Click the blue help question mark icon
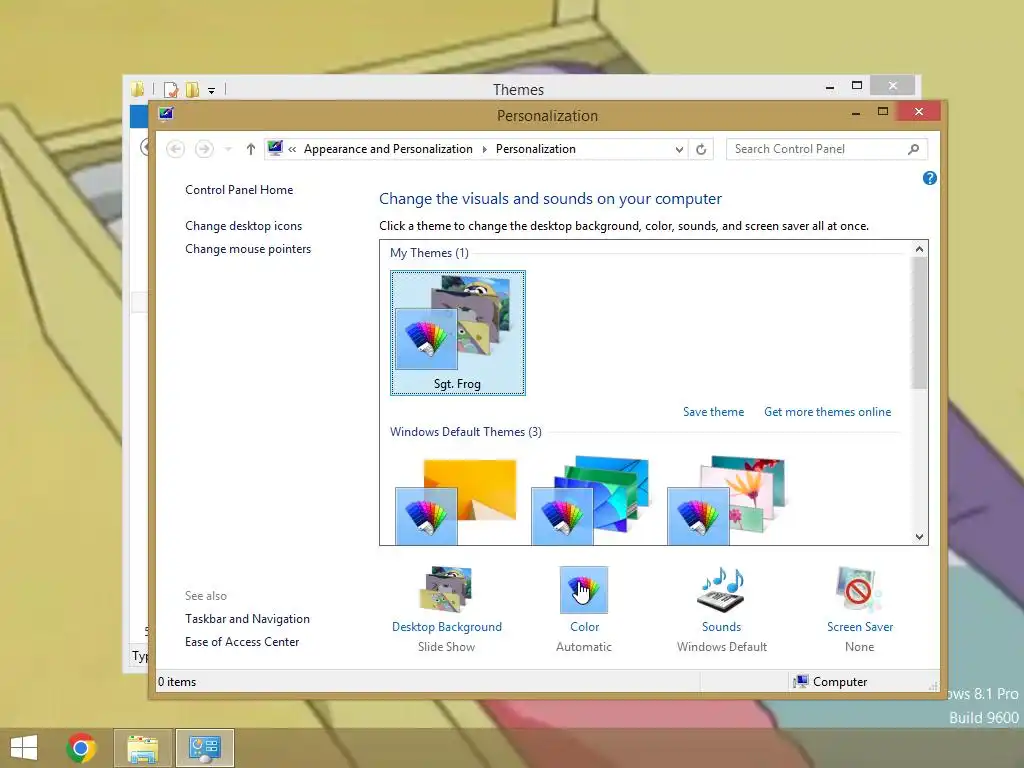The height and width of the screenshot is (768, 1024). pos(929,178)
